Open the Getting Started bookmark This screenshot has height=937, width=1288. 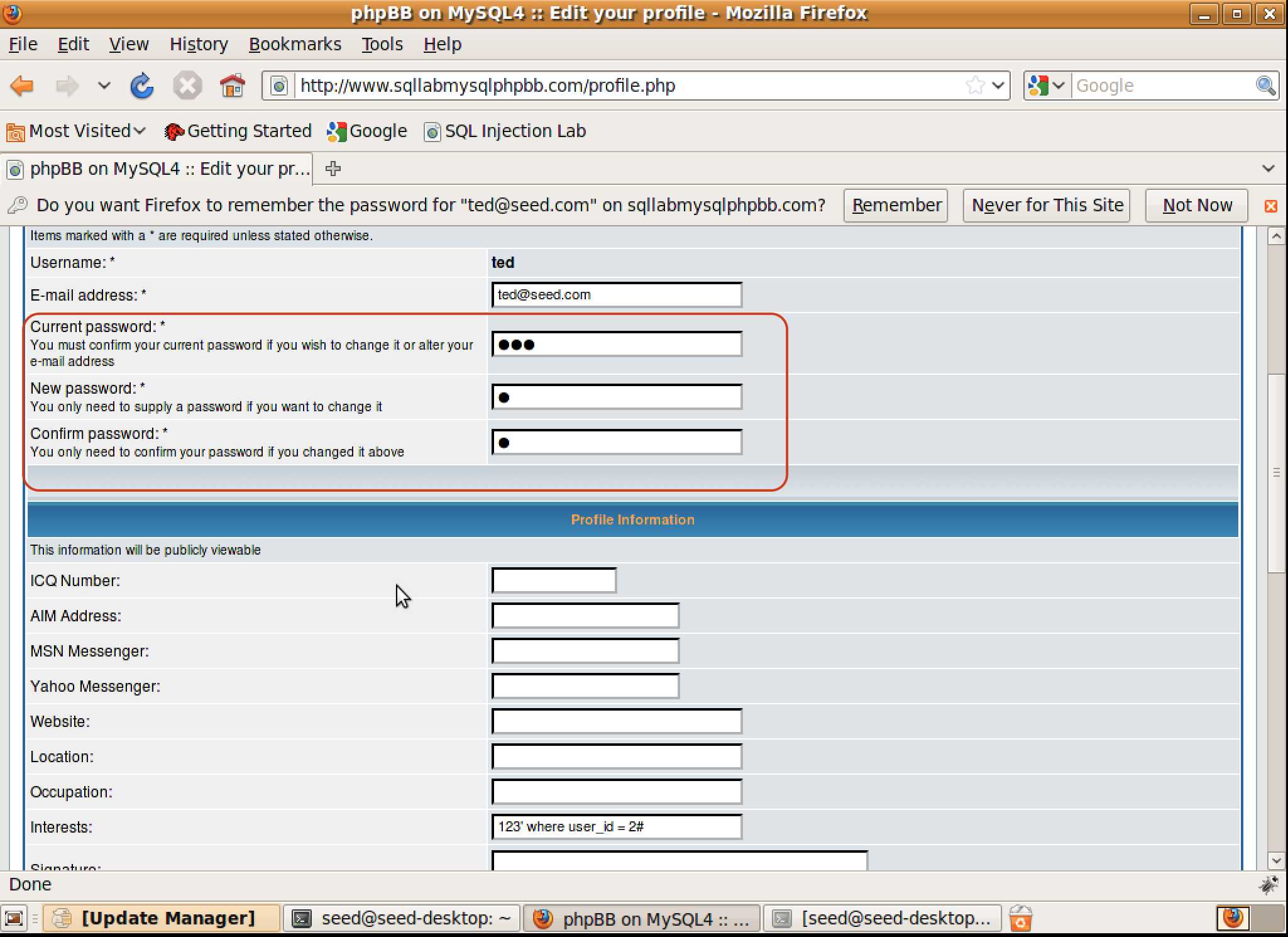[238, 131]
